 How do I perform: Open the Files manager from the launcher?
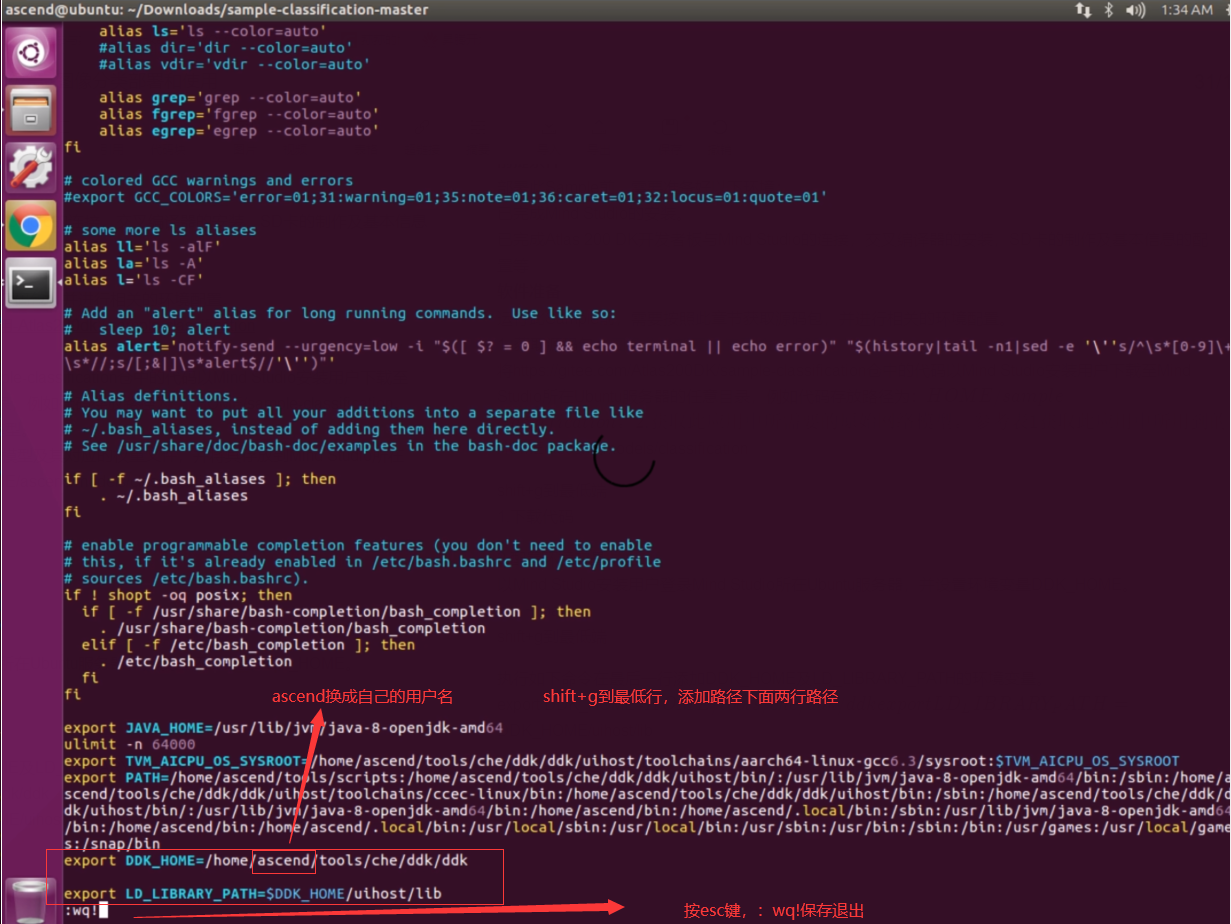click(31, 110)
